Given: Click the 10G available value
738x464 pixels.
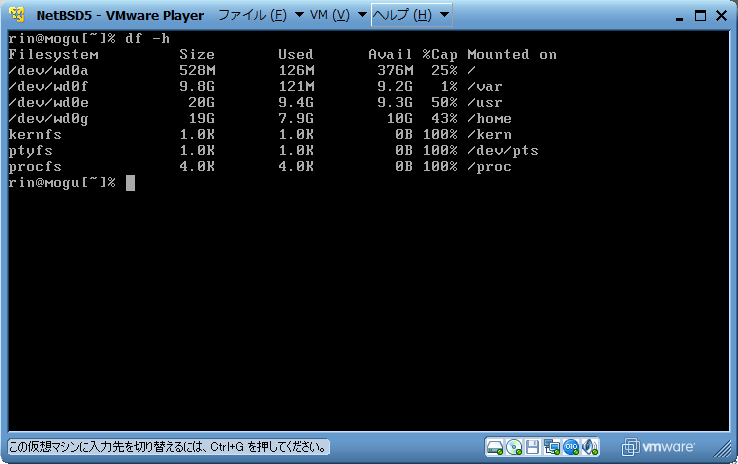Looking at the screenshot, I should pos(400,119).
